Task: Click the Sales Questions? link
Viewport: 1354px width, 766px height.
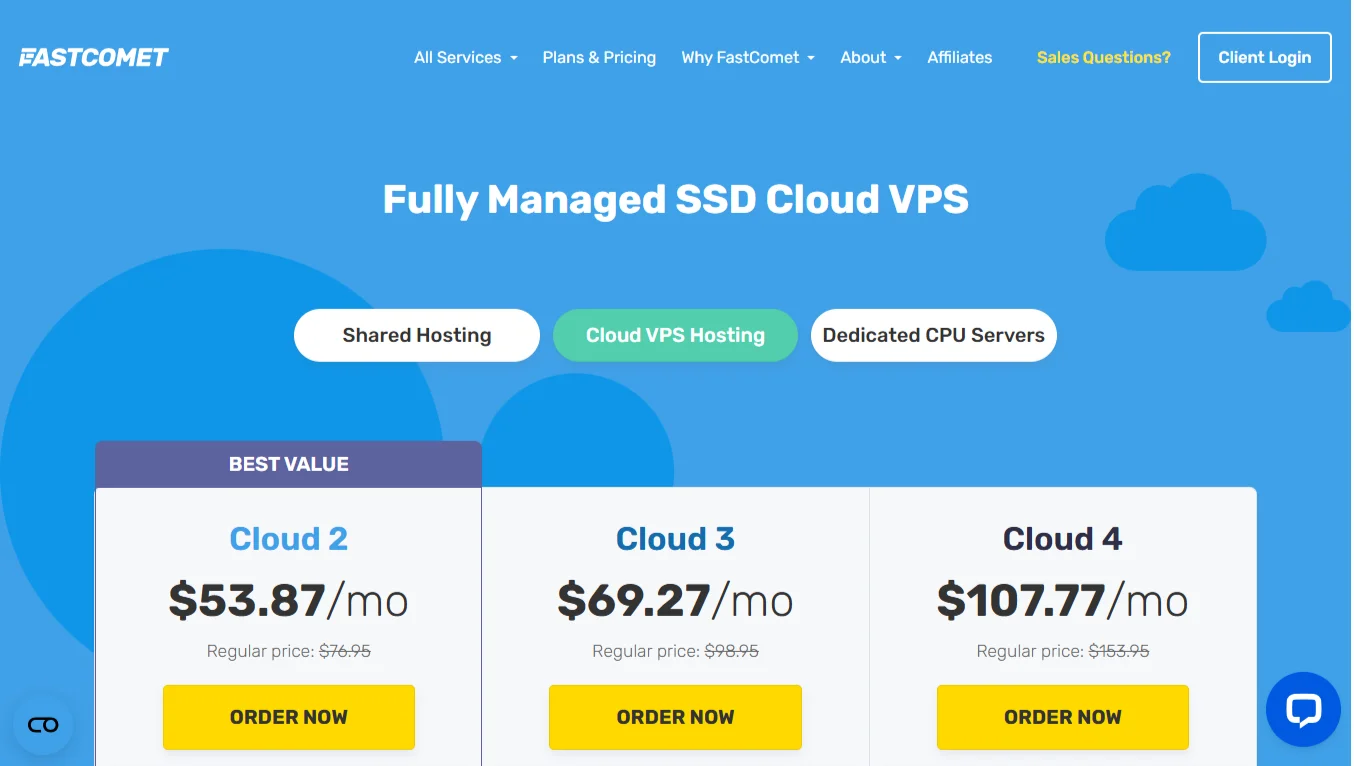Action: pyautogui.click(x=1103, y=57)
